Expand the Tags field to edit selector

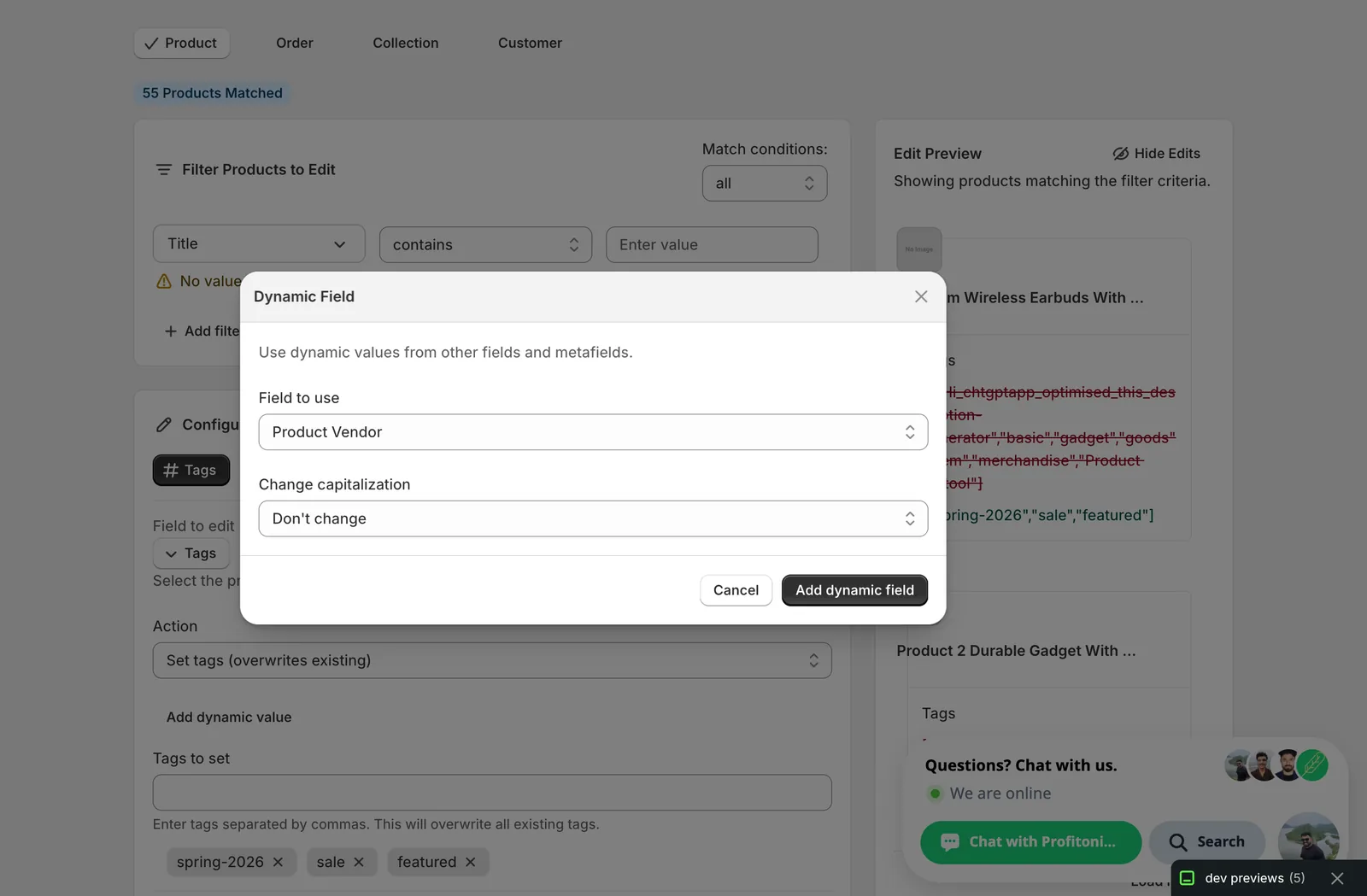pos(191,553)
